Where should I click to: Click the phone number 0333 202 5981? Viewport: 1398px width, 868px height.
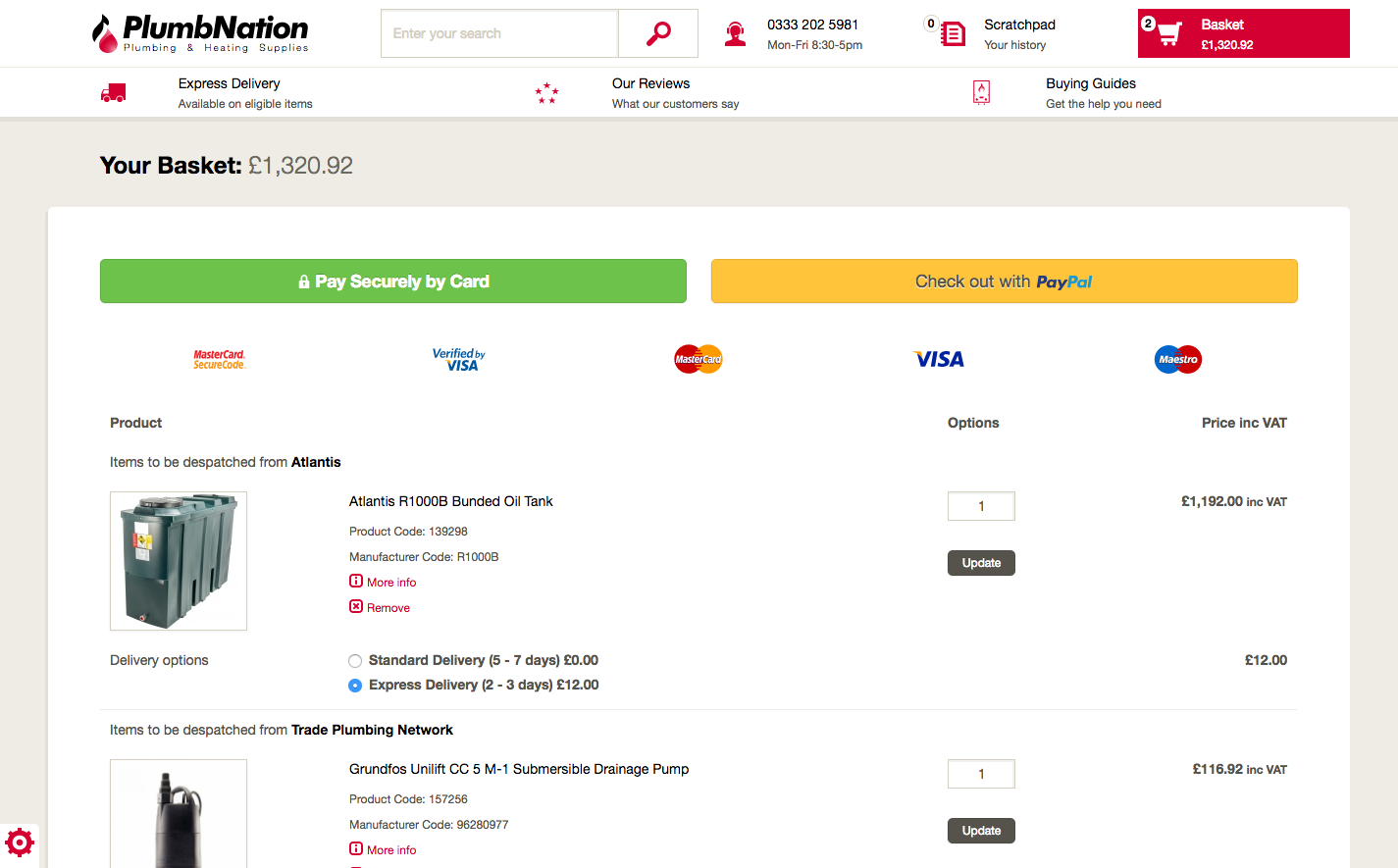(812, 25)
